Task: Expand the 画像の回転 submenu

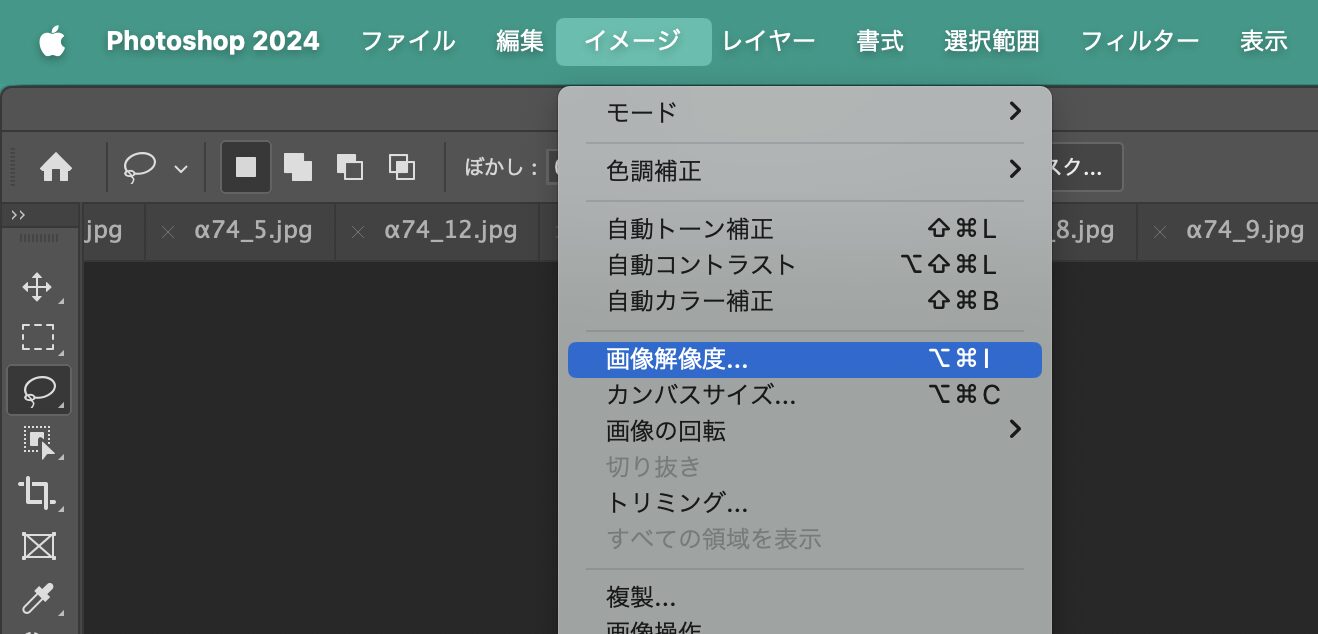Action: tap(805, 431)
